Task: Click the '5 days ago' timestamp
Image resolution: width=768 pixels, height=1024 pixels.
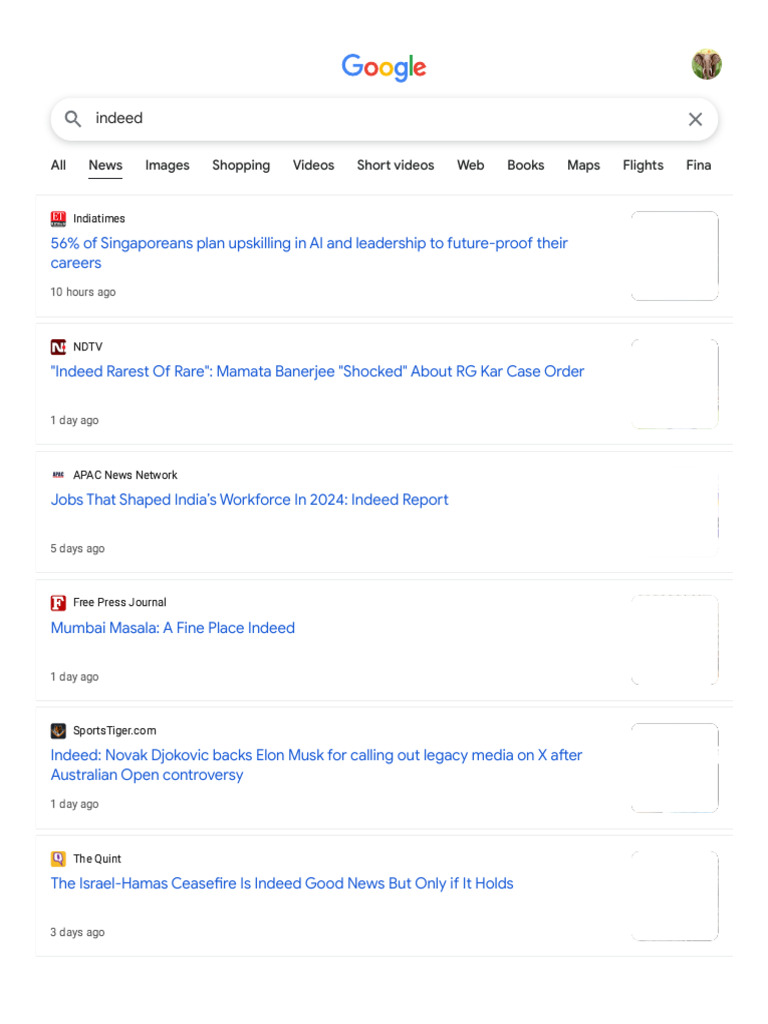Action: click(77, 549)
